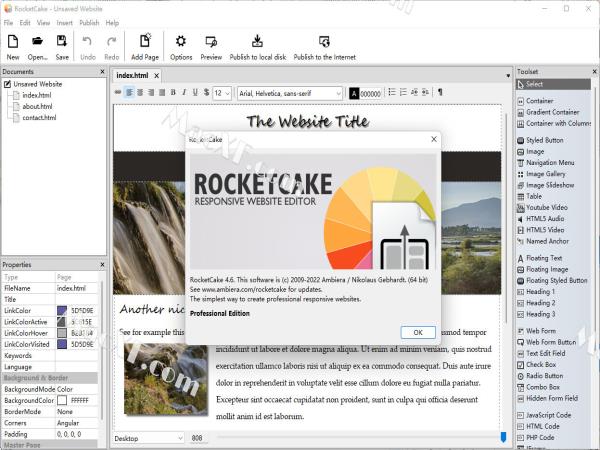Click the width 808 input field
Image resolution: width=600 pixels, height=450 pixels.
(197, 438)
